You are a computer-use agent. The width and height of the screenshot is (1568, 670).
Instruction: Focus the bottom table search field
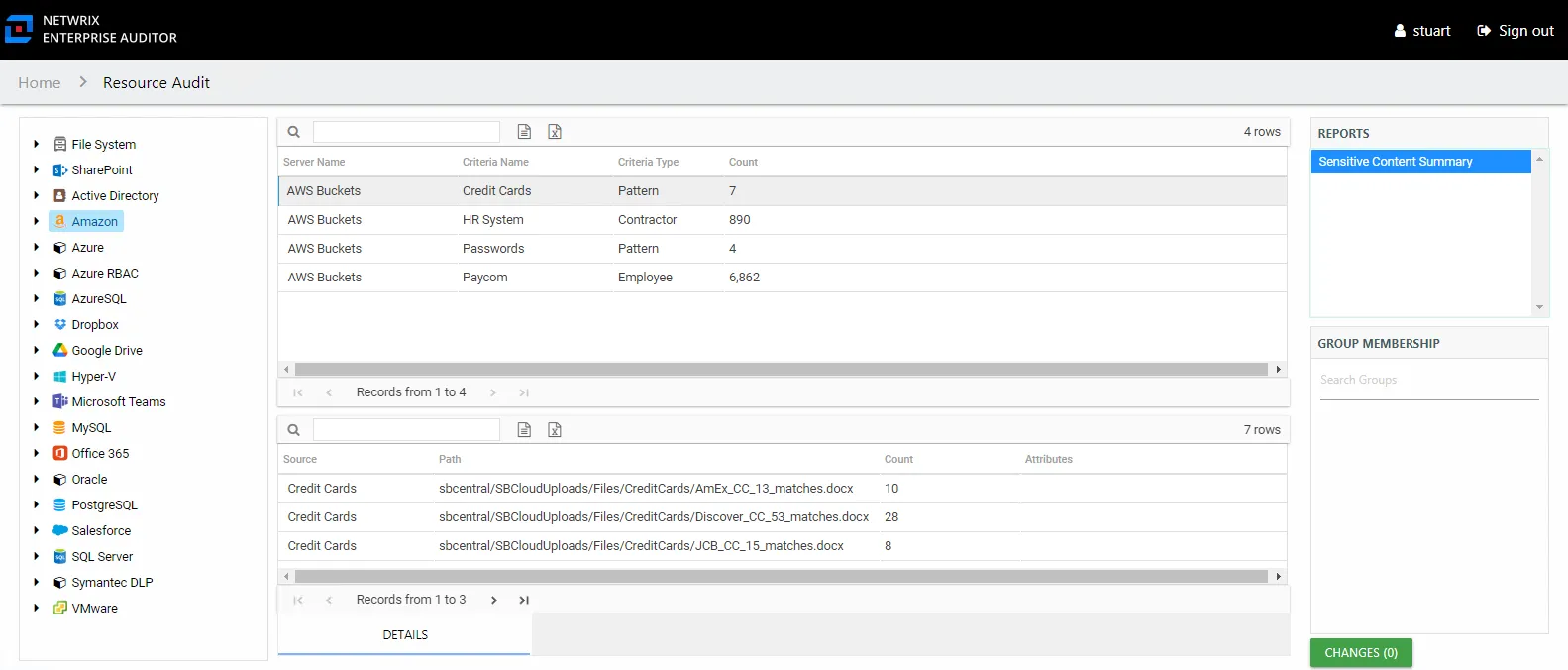pyautogui.click(x=406, y=430)
